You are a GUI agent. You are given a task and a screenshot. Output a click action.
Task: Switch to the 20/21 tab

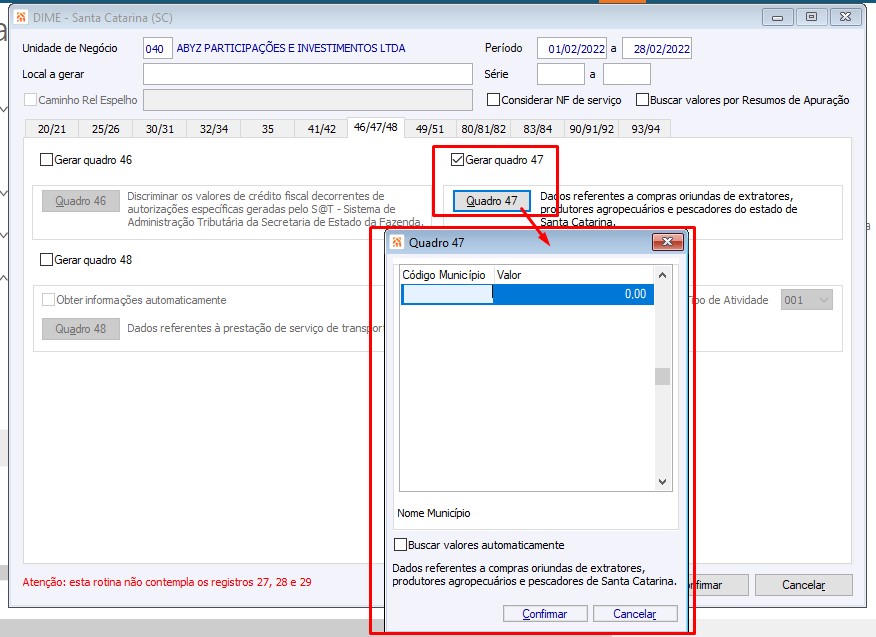(52, 129)
